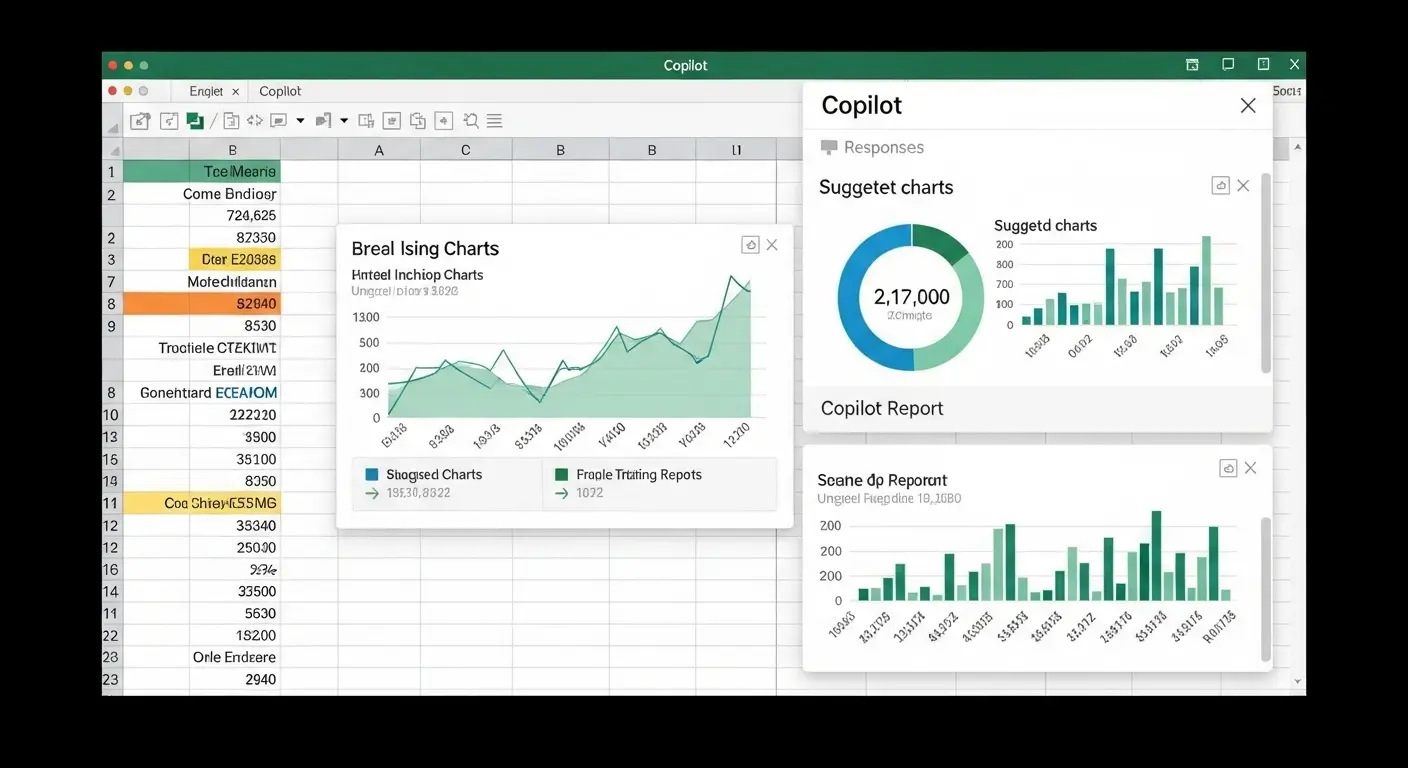Select the Gonehtiard ECEAIOM cell

201,393
